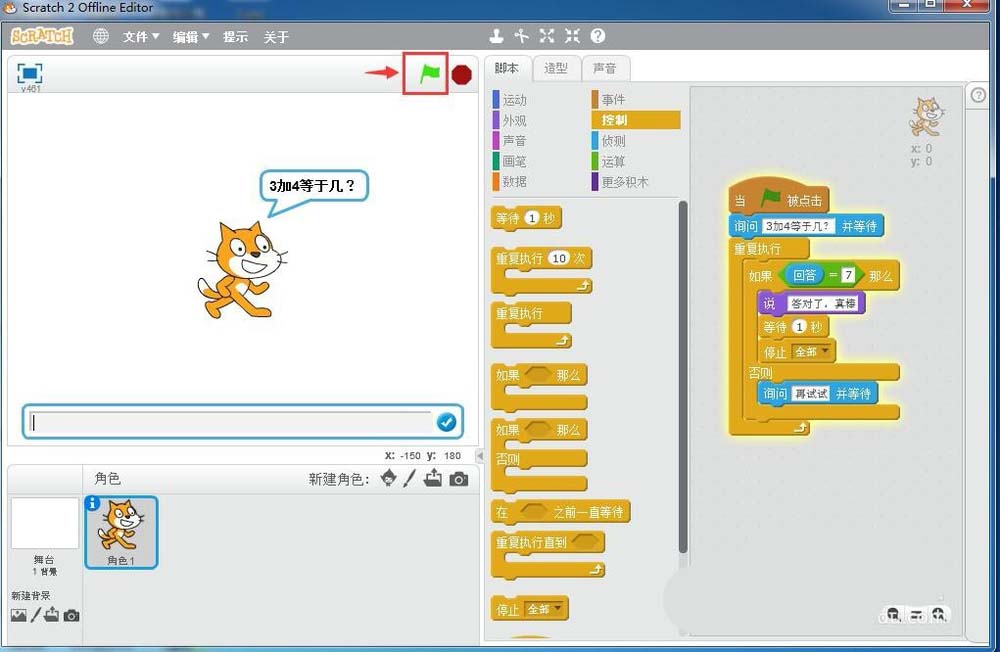Screen dimensions: 1000x652
Task: Select the 运算 block category
Action: click(609, 161)
